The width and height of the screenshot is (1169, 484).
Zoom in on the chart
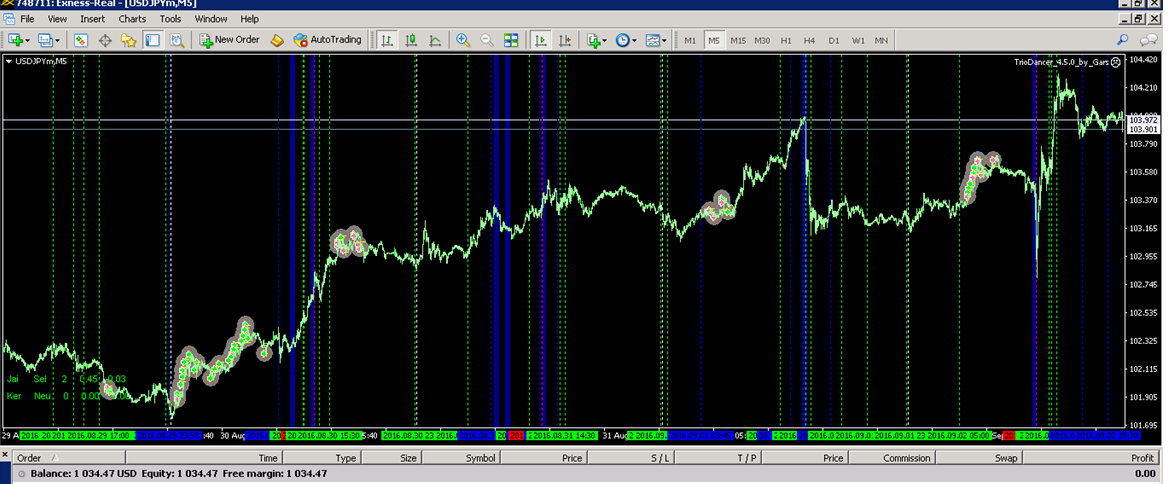coord(463,40)
